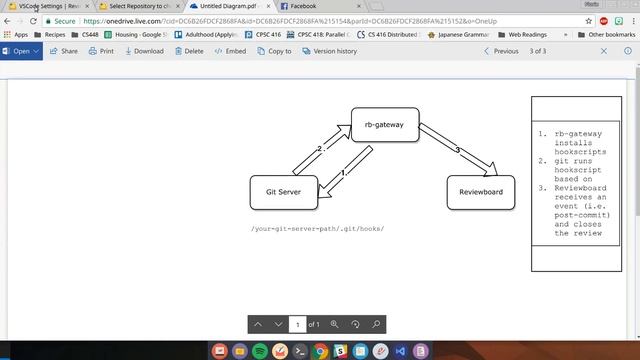Click the hooks path text below Git Server
The width and height of the screenshot is (640, 360).
[x=318, y=229]
